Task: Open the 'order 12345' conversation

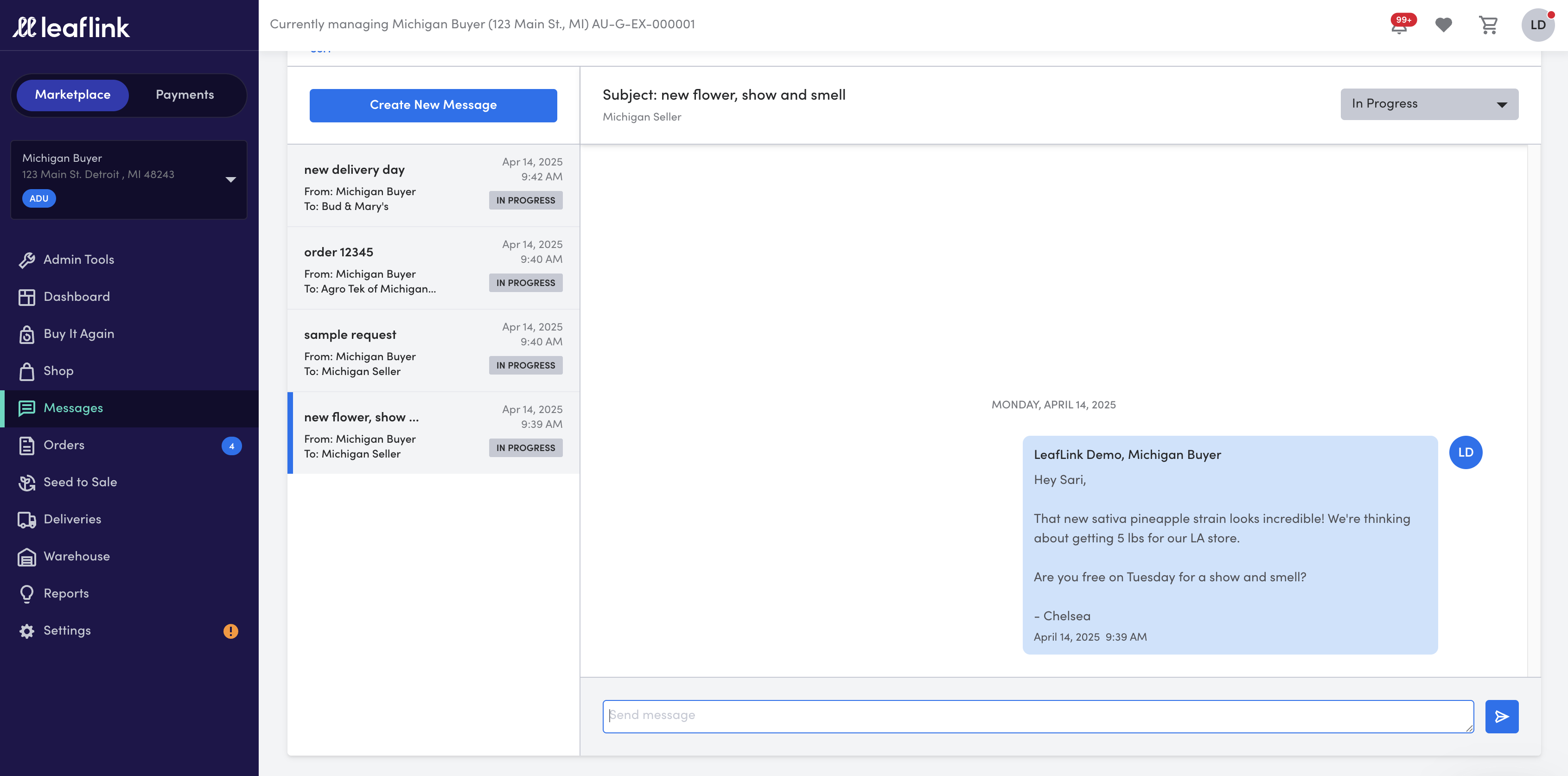Action: 433,268
